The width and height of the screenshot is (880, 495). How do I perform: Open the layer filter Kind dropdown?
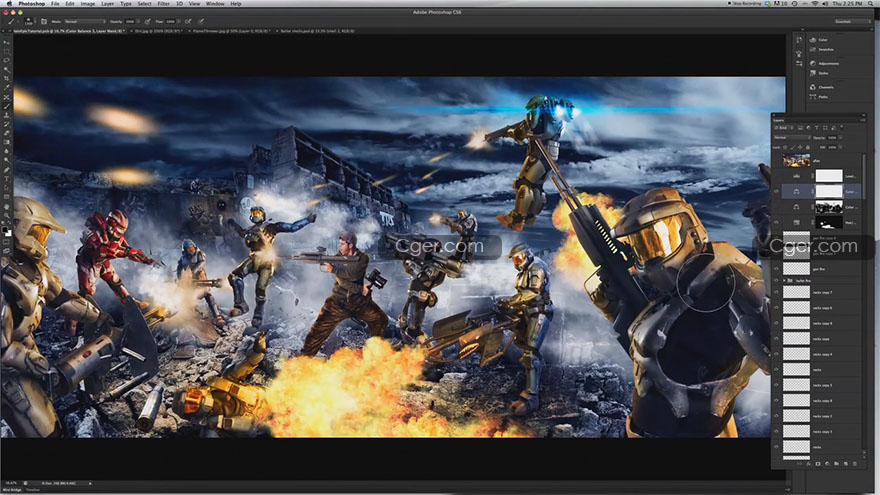point(784,127)
